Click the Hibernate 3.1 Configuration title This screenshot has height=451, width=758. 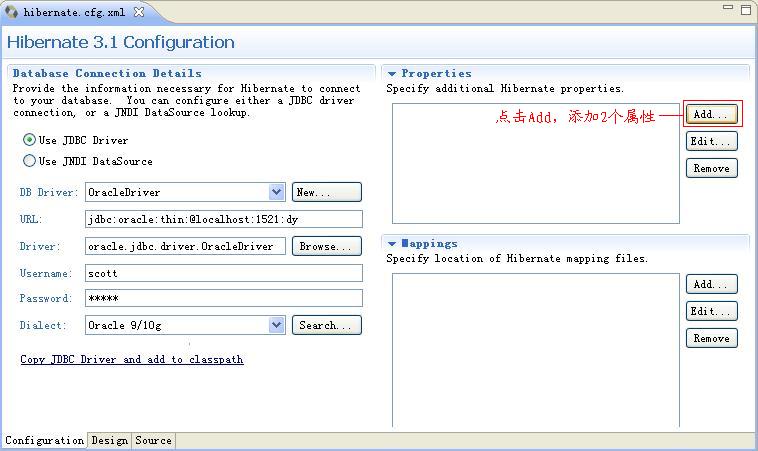(x=121, y=42)
